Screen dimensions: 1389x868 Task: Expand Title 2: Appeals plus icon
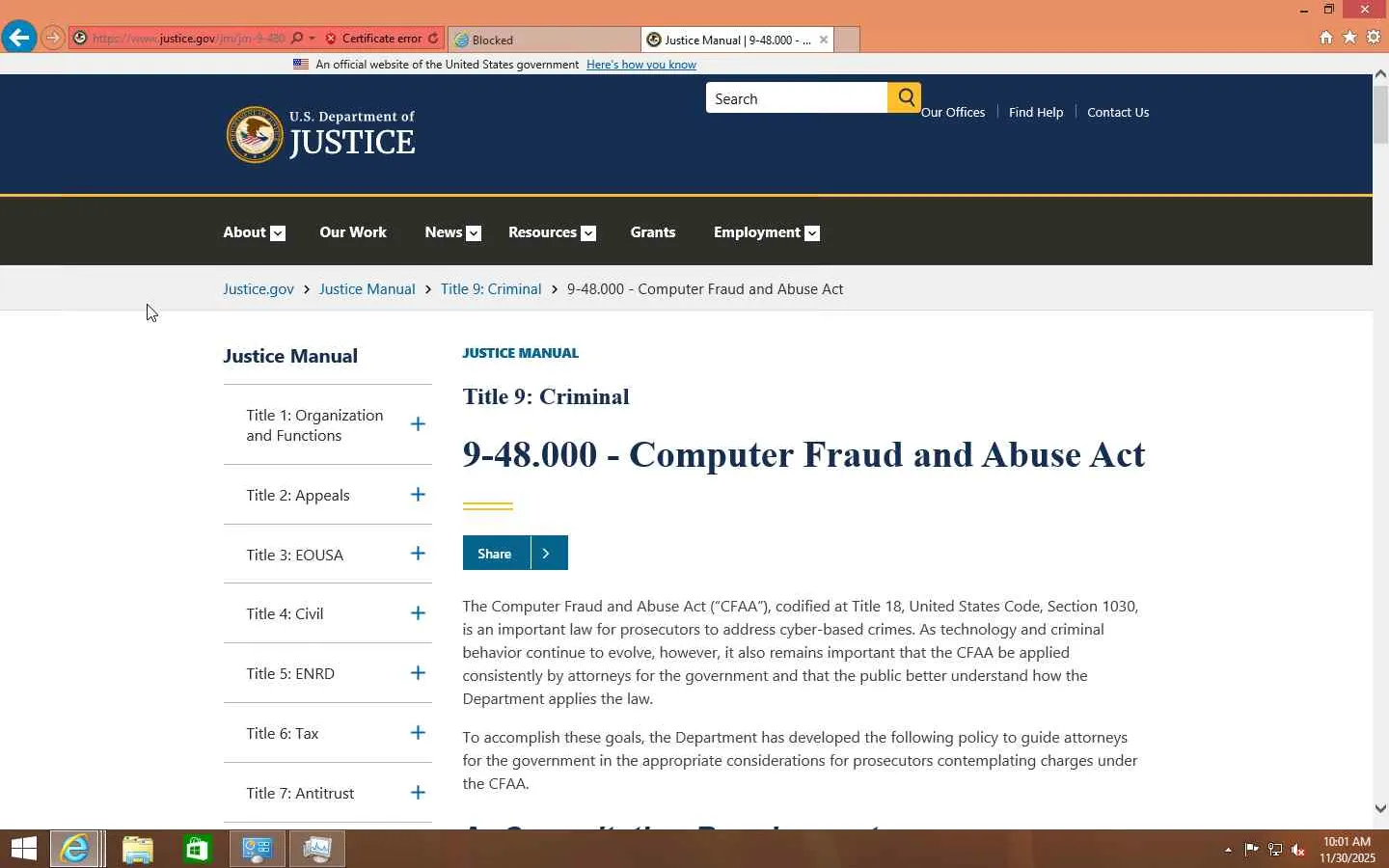coord(418,495)
